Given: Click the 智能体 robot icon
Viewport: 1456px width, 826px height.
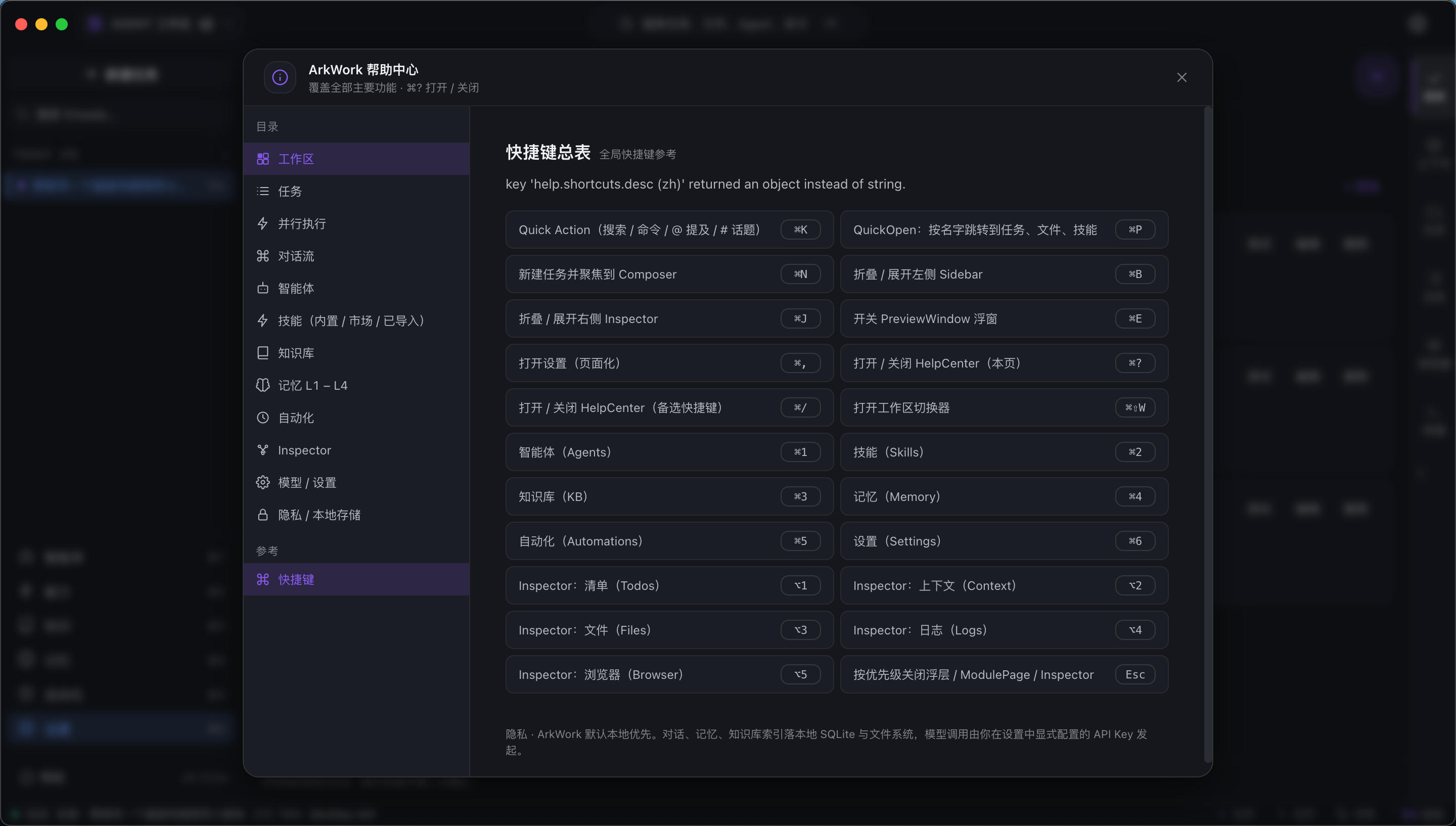Looking at the screenshot, I should pyautogui.click(x=262, y=288).
